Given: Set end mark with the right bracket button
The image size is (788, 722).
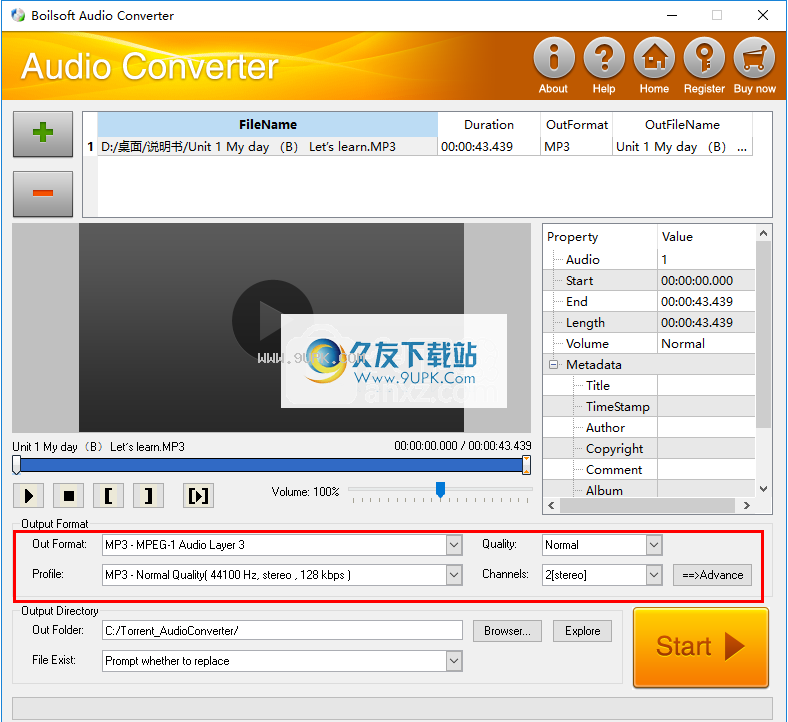Looking at the screenshot, I should point(148,496).
